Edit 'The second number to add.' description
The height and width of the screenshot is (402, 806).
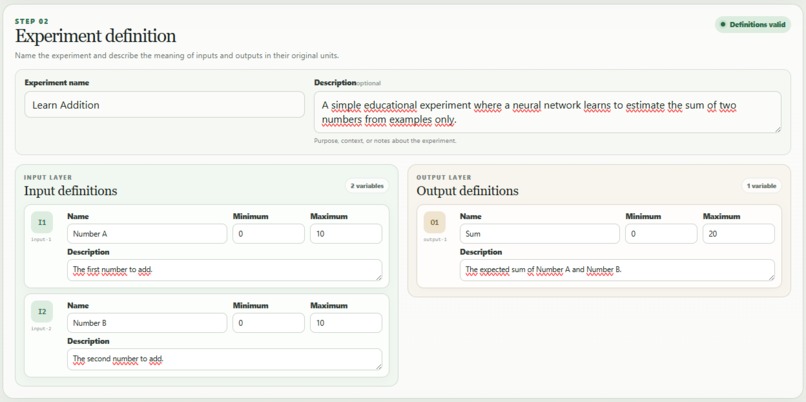[x=225, y=359]
